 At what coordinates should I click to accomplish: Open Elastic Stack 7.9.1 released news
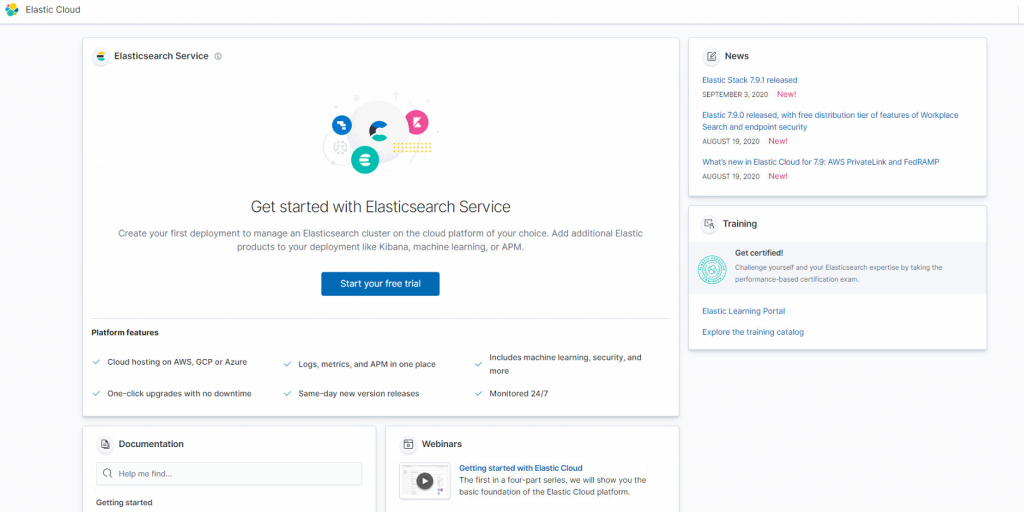click(750, 80)
